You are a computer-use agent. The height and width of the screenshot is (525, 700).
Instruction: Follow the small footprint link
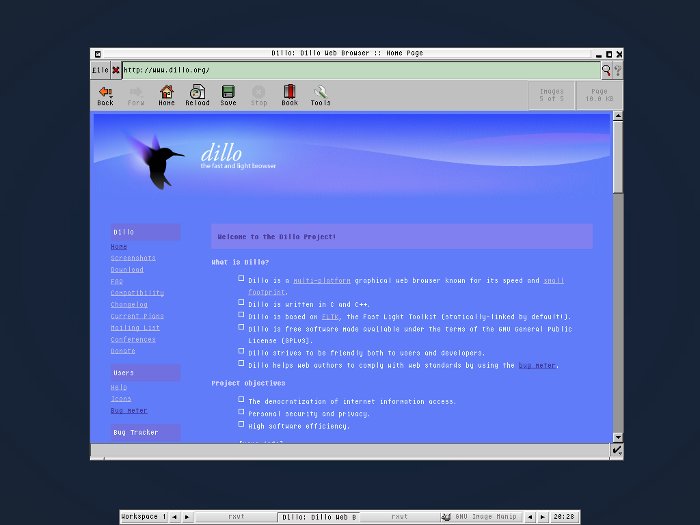click(554, 281)
